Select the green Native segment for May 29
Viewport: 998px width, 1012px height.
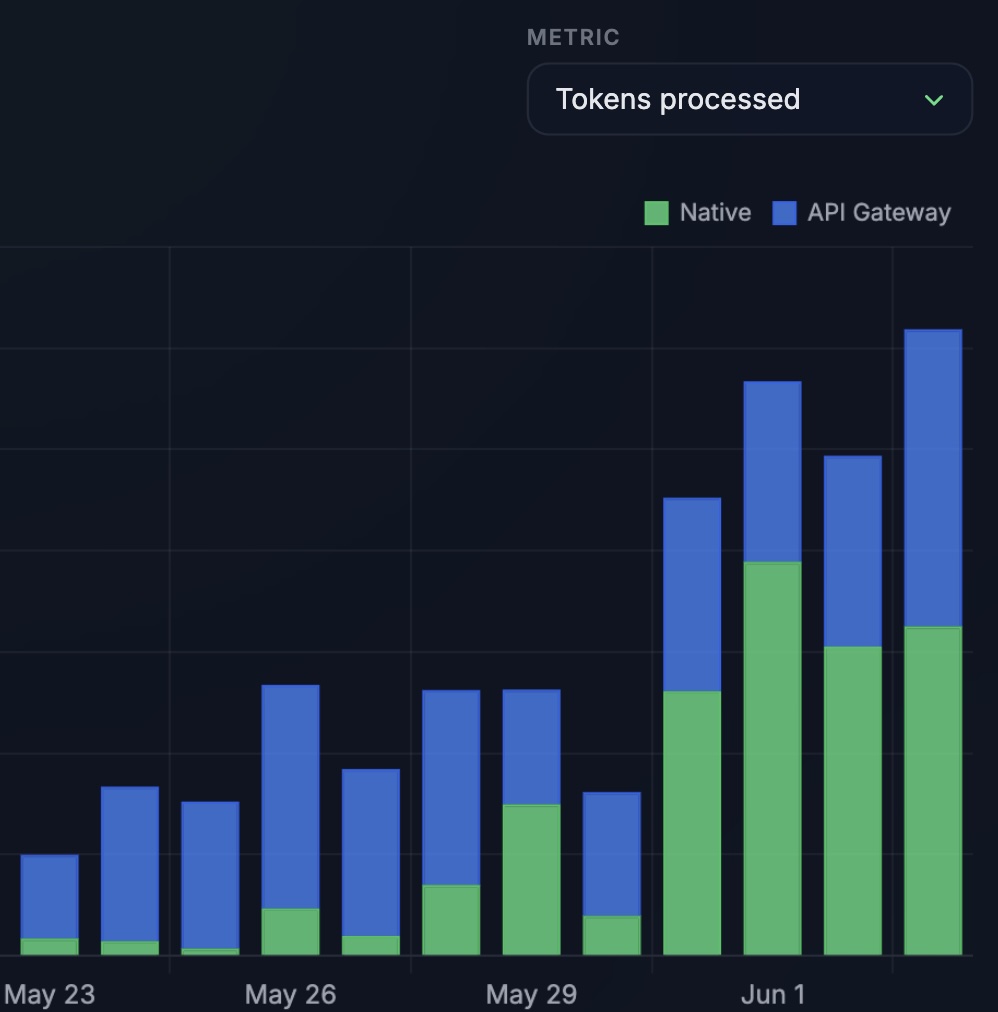tap(531, 880)
